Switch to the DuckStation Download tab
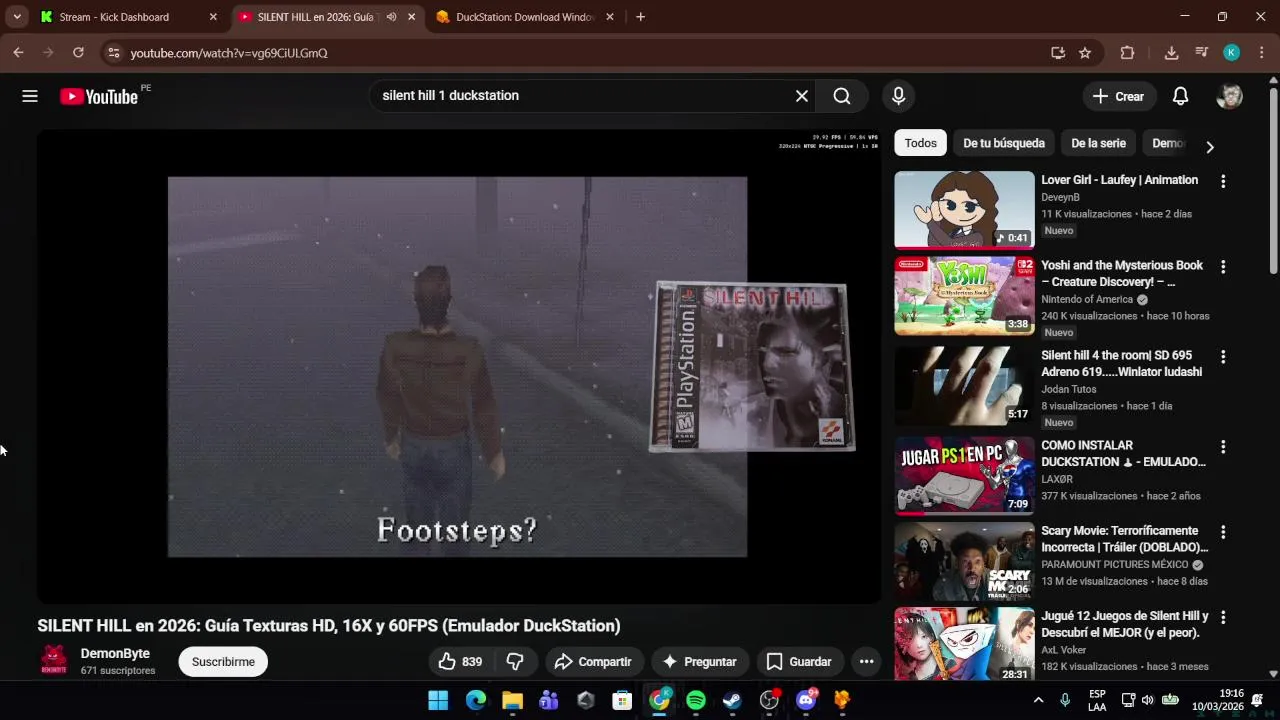The width and height of the screenshot is (1280, 720). pyautogui.click(x=524, y=17)
